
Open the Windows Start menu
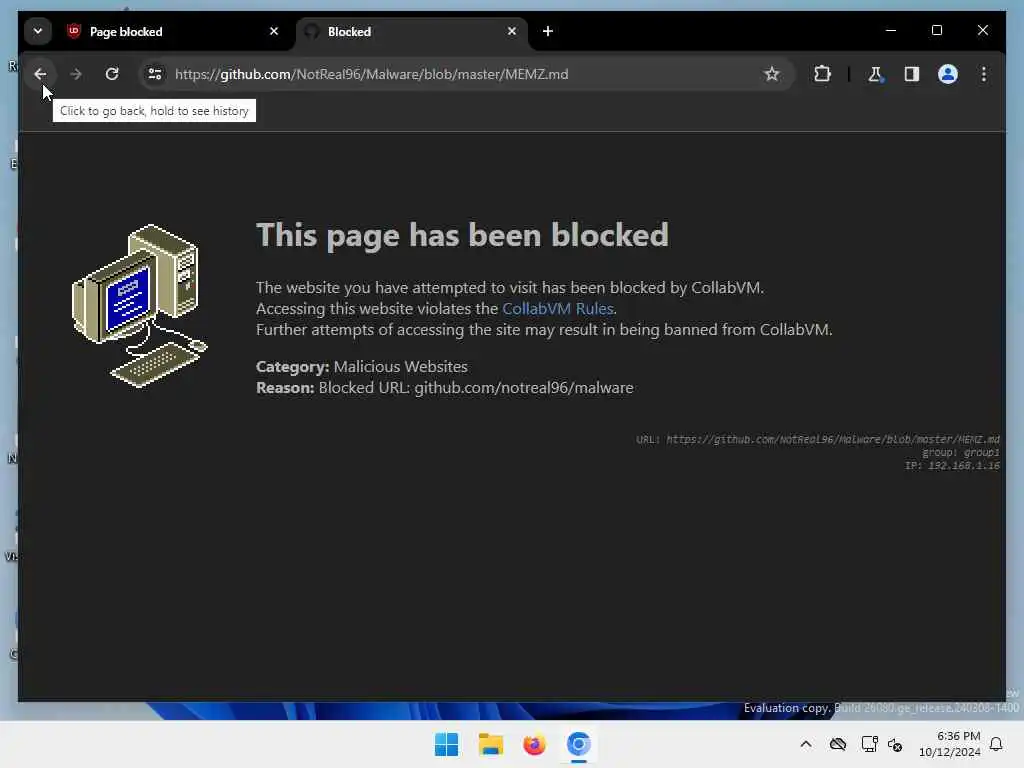coord(447,744)
